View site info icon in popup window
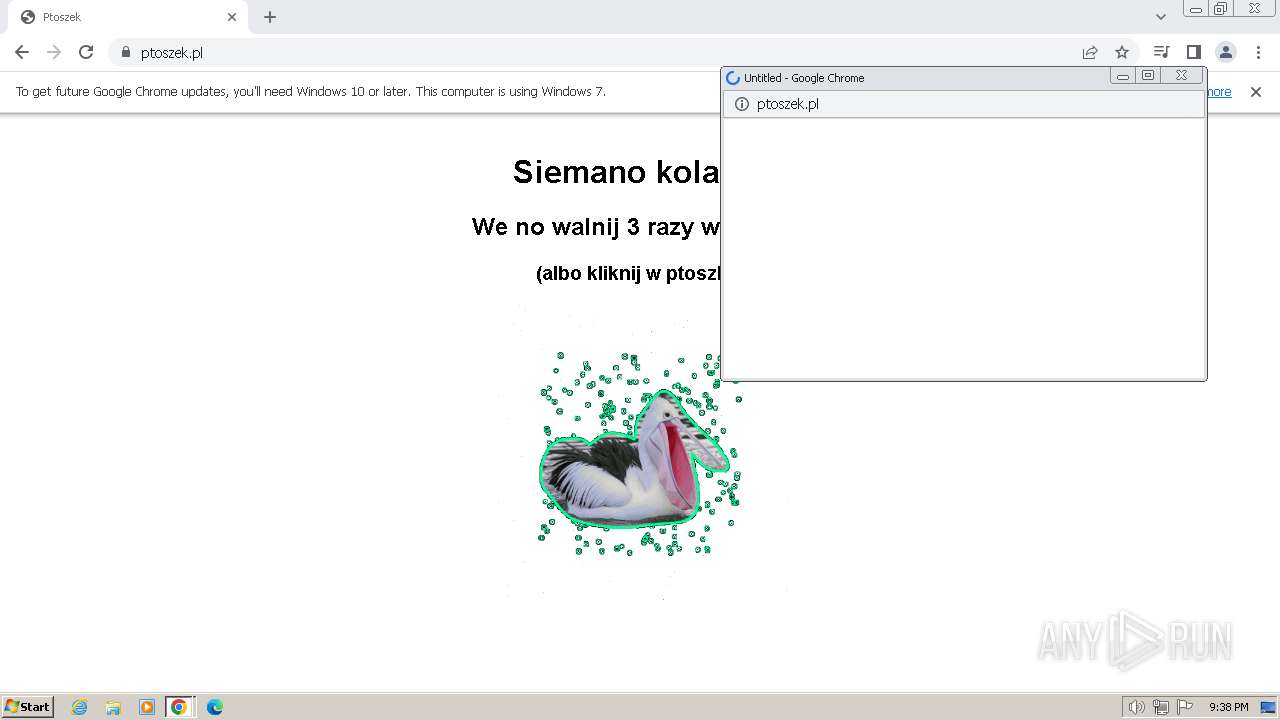Viewport: 1280px width, 720px height. coord(742,104)
